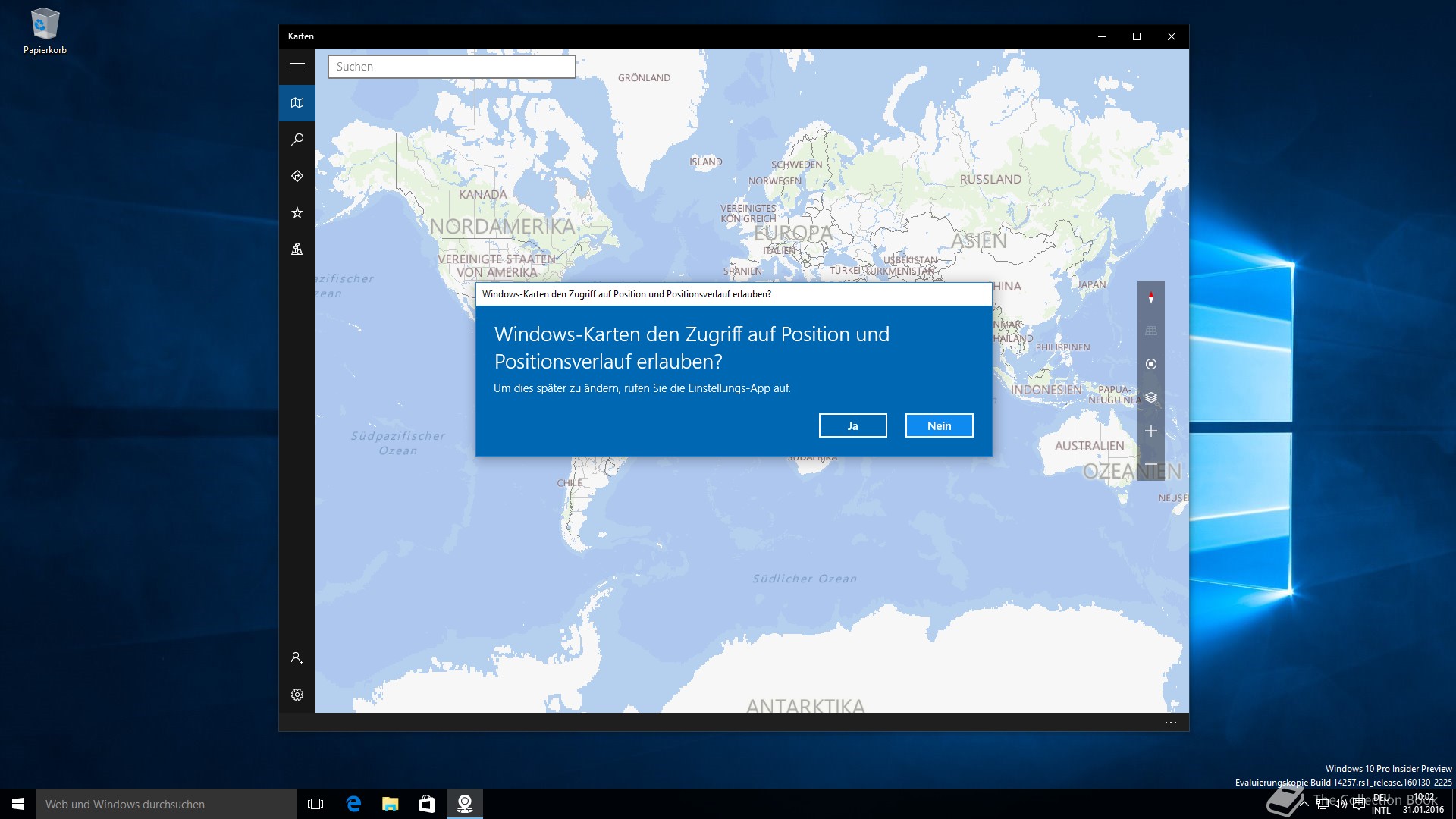
Task: Open the hamburger menu in Karten
Action: (297, 67)
